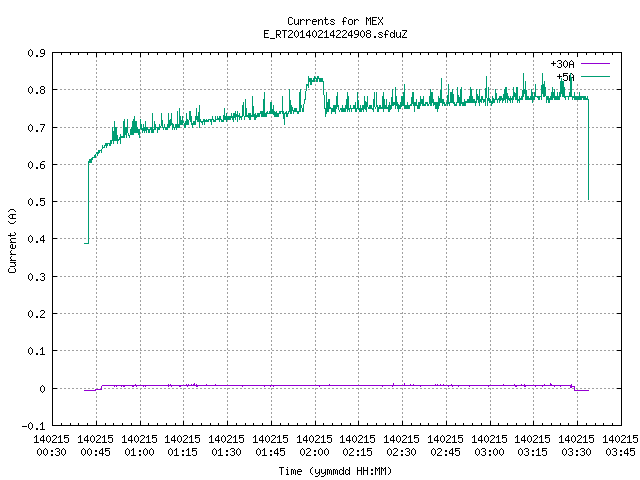Click x-axis tick label 140215 03:30
Screen dimensions: 640x480
[x=577, y=445]
